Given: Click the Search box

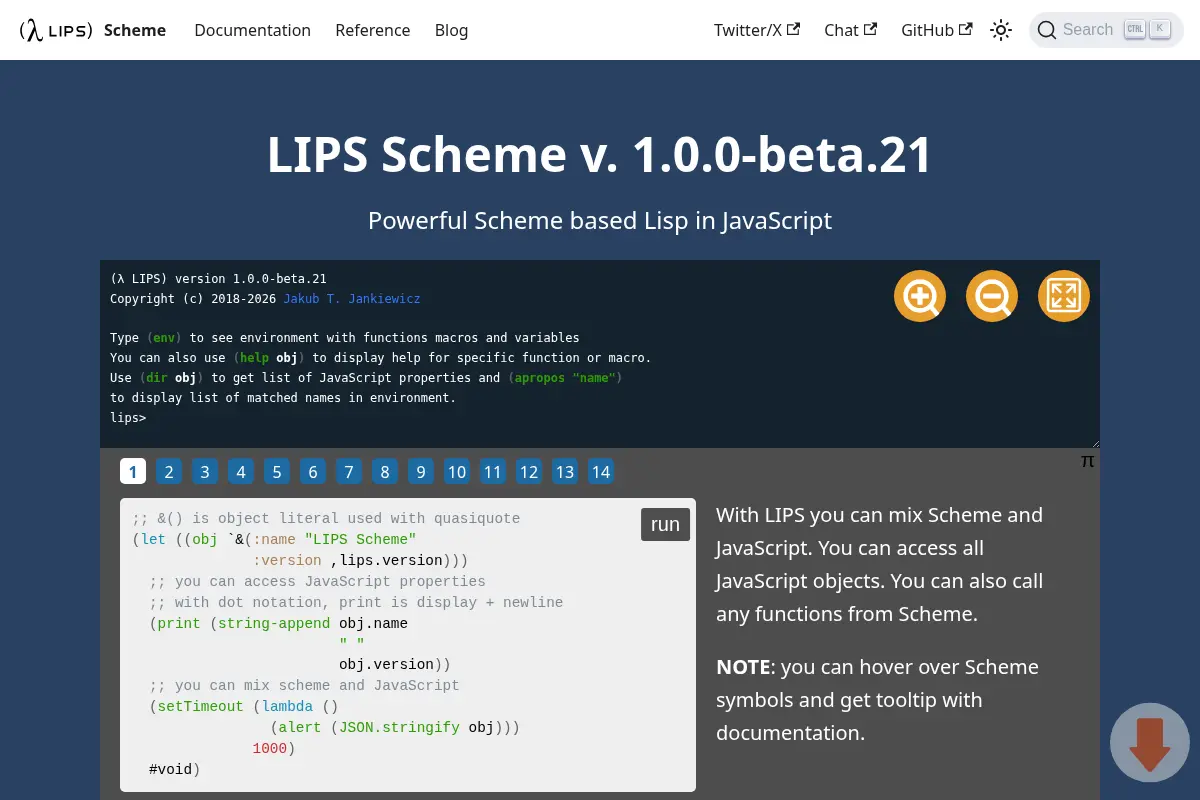Looking at the screenshot, I should click(x=1106, y=30).
